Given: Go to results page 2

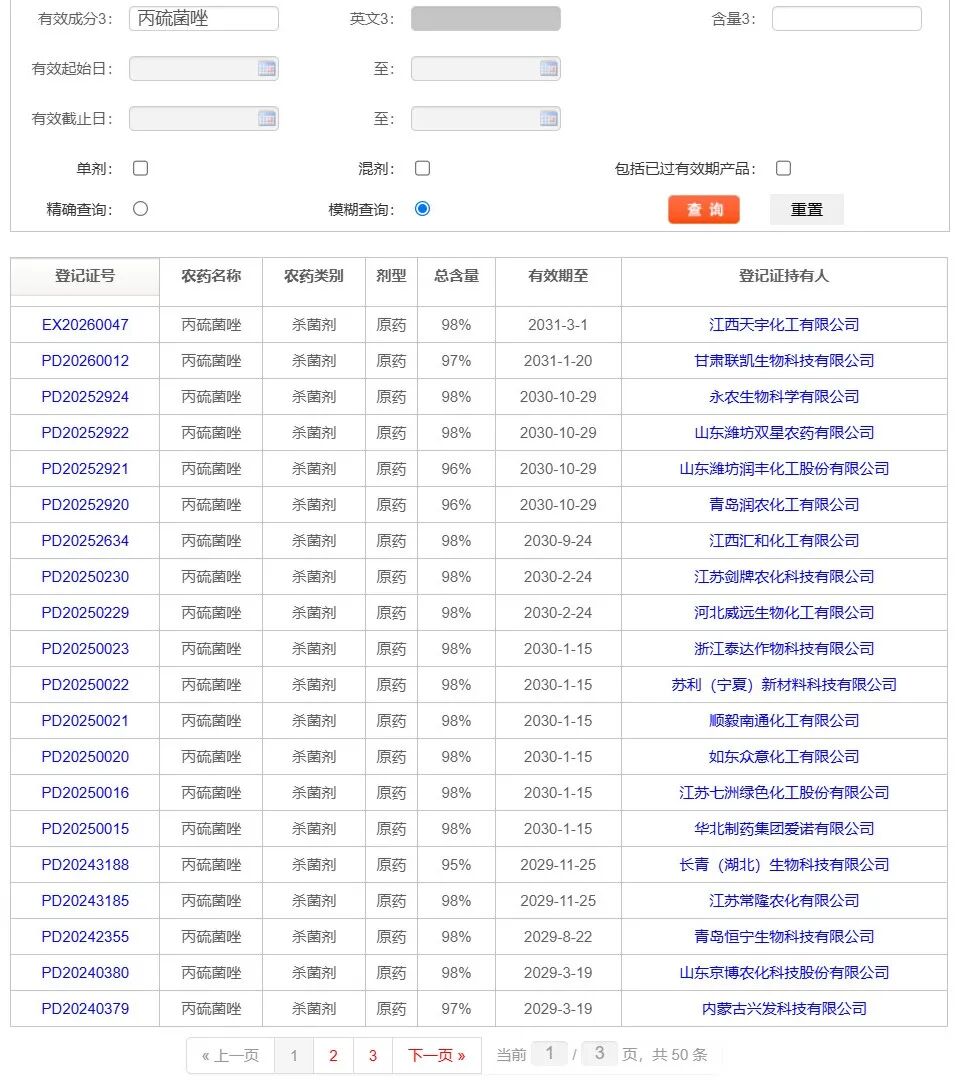Looking at the screenshot, I should point(334,1055).
